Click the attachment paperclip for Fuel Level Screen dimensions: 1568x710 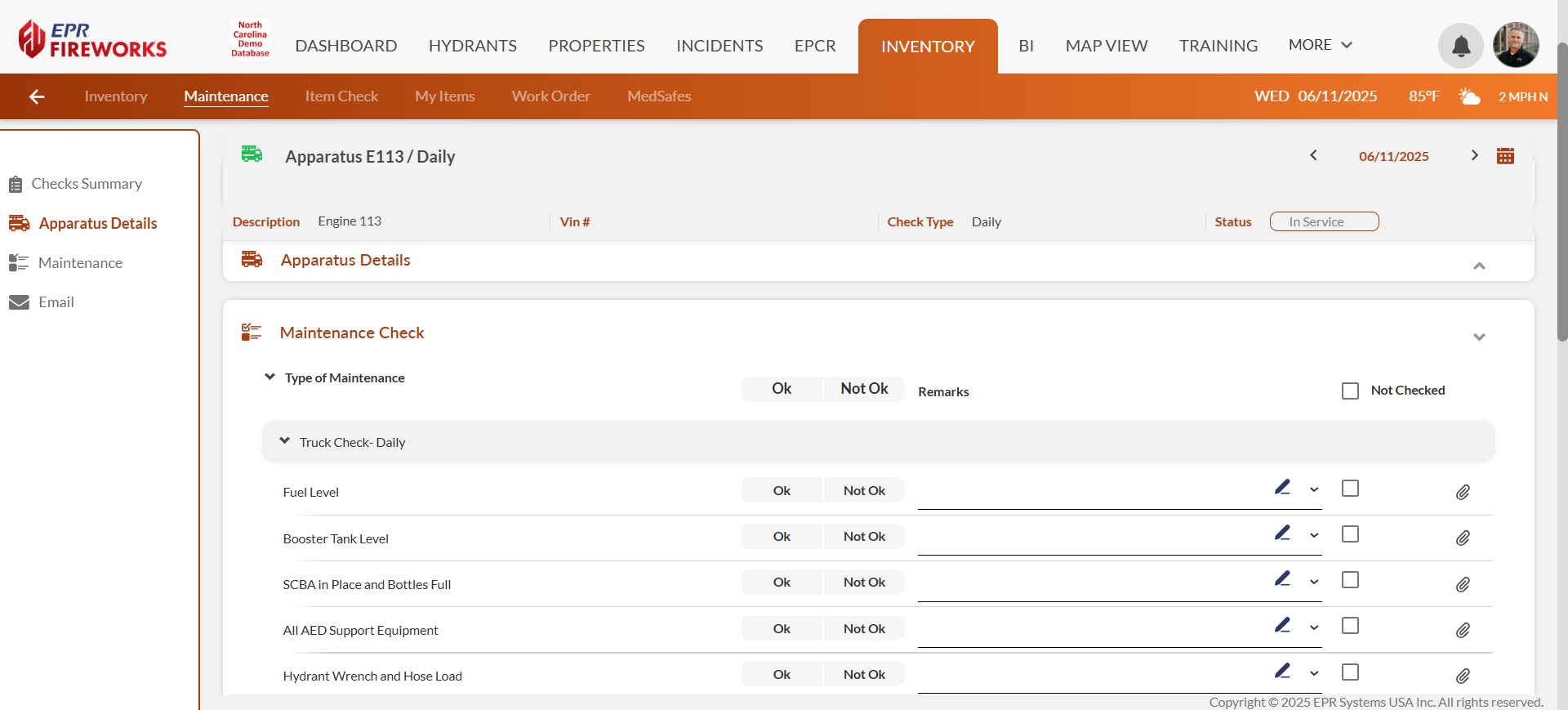point(1463,492)
